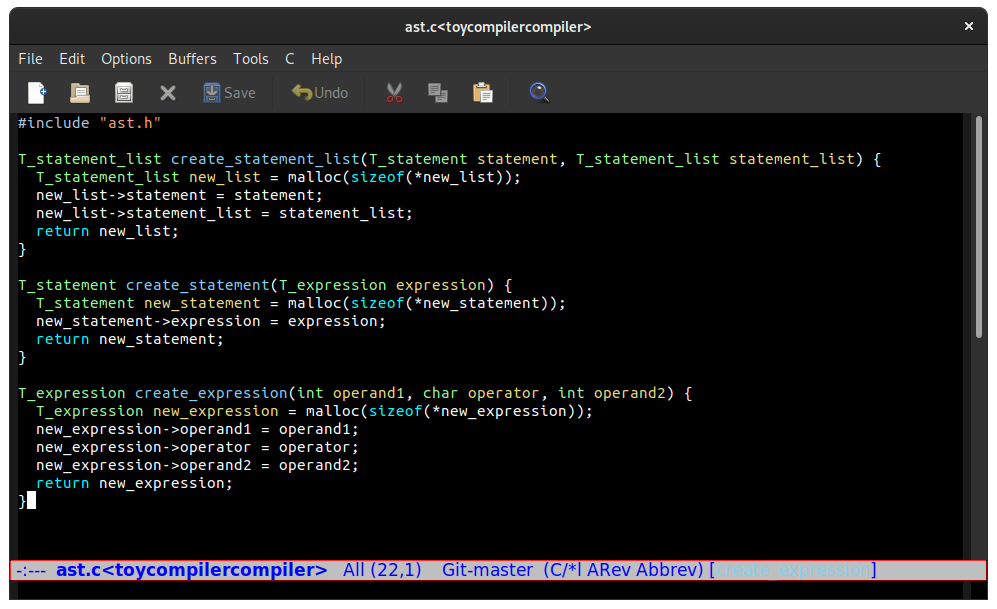Open the Edit menu
997x609 pixels.
[x=72, y=59]
